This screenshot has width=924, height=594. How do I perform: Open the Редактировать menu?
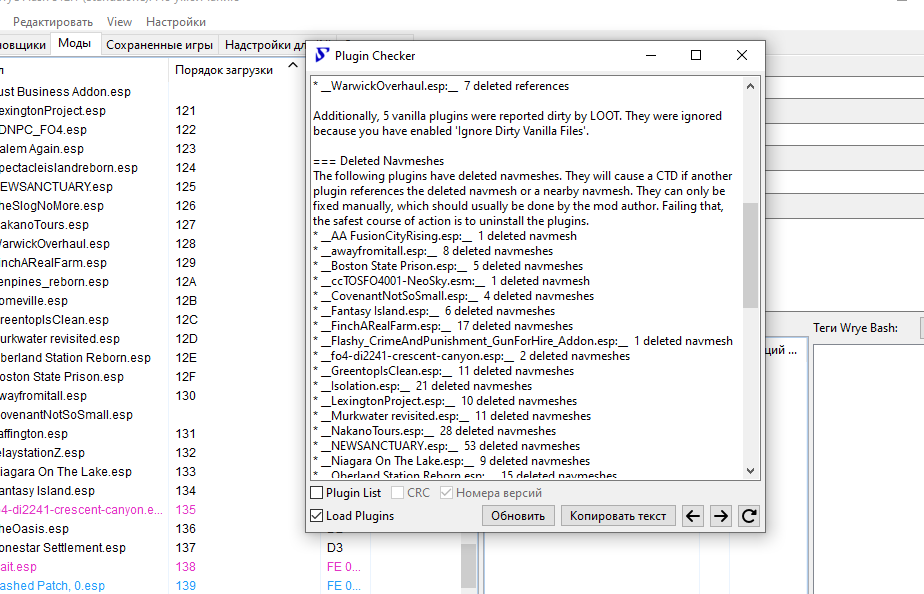tap(53, 21)
